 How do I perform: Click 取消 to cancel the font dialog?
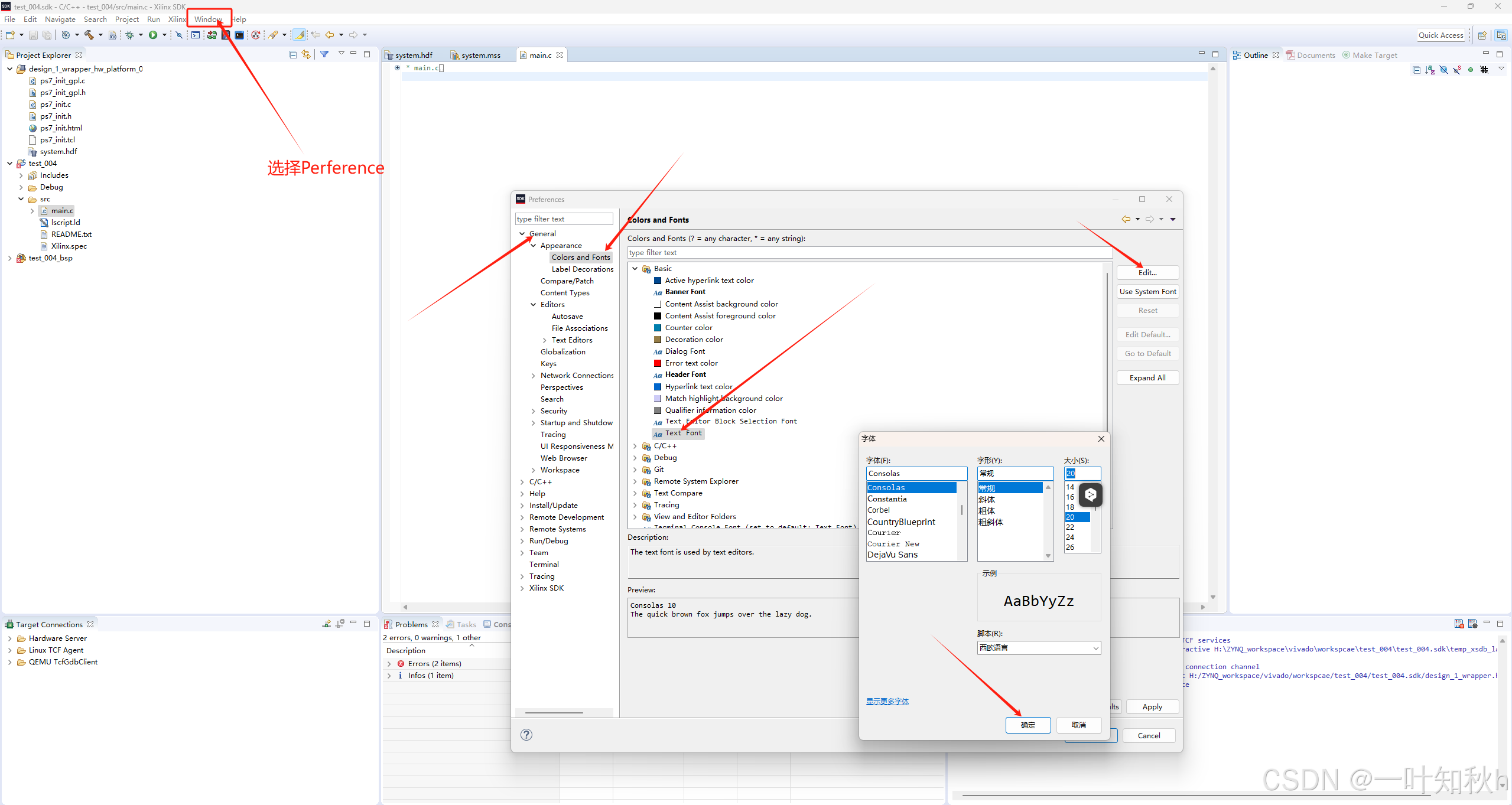(1079, 725)
